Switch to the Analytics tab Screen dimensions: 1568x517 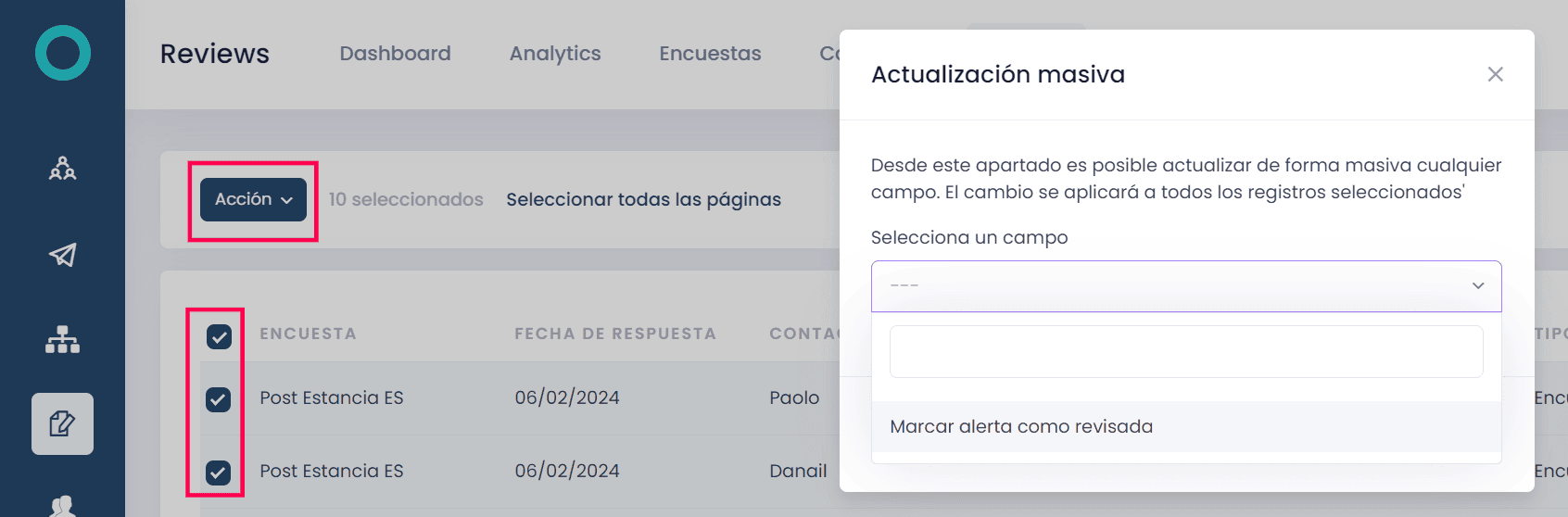(555, 54)
